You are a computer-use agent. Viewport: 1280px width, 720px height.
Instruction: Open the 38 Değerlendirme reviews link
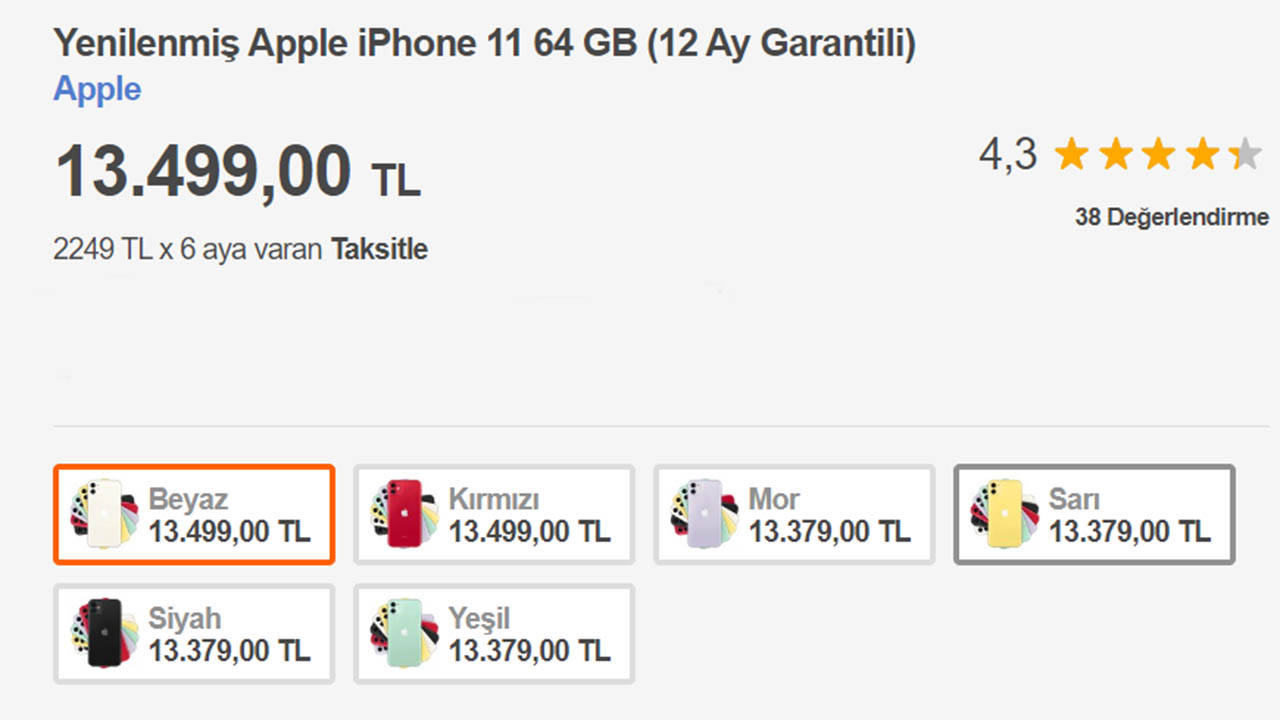1173,216
